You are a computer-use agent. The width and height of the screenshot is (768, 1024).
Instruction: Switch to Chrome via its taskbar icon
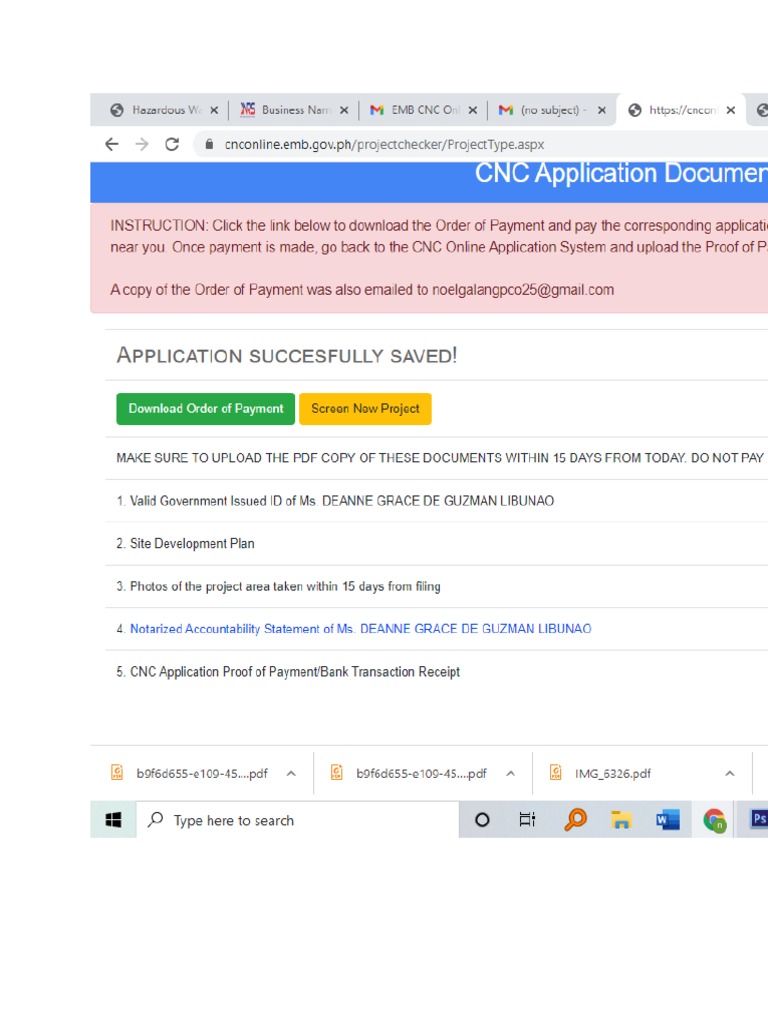(714, 820)
